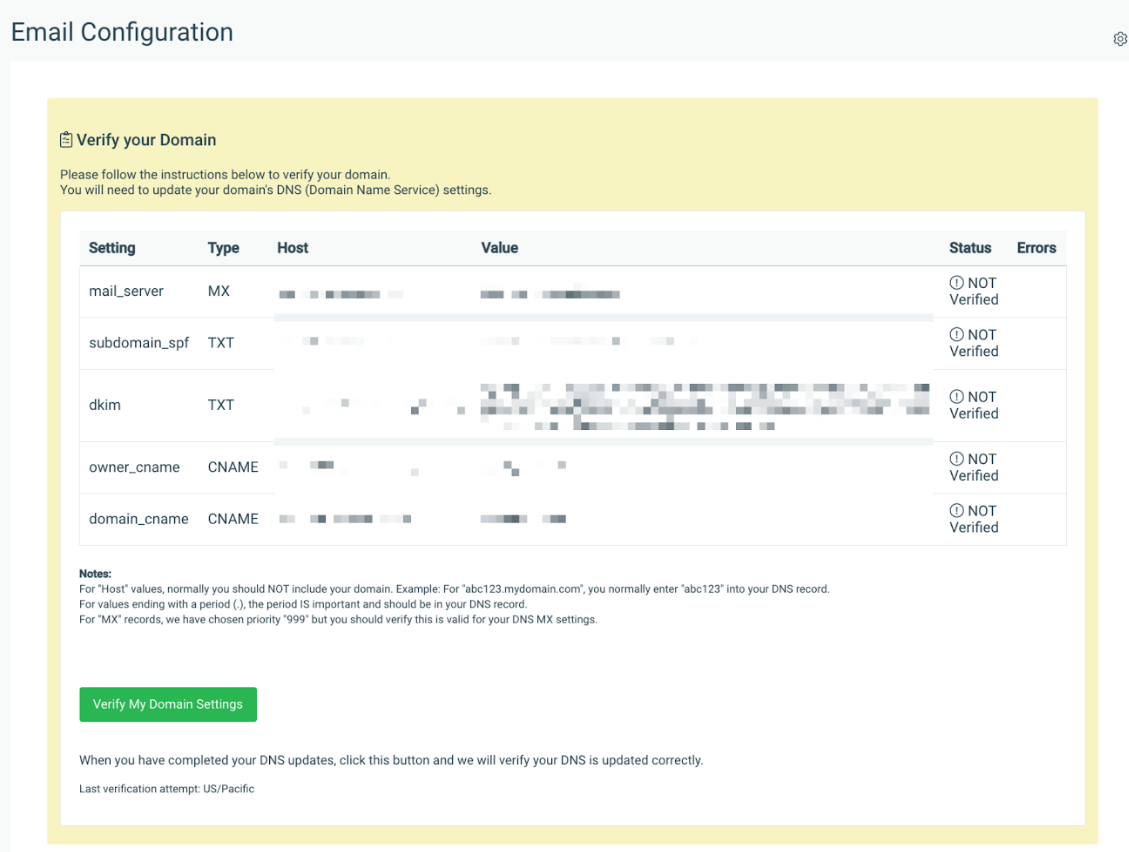Screen dimensions: 1129x852
Task: Click the Email Configuration page title
Action: click(122, 32)
